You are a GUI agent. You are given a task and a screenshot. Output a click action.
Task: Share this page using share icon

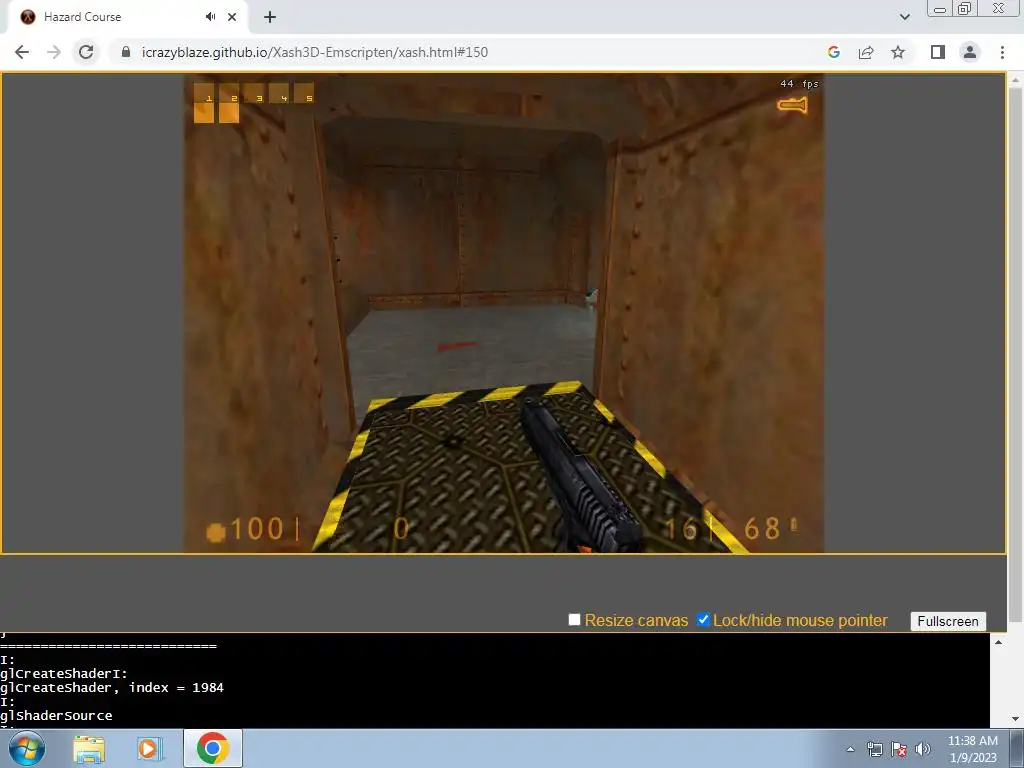[x=866, y=52]
